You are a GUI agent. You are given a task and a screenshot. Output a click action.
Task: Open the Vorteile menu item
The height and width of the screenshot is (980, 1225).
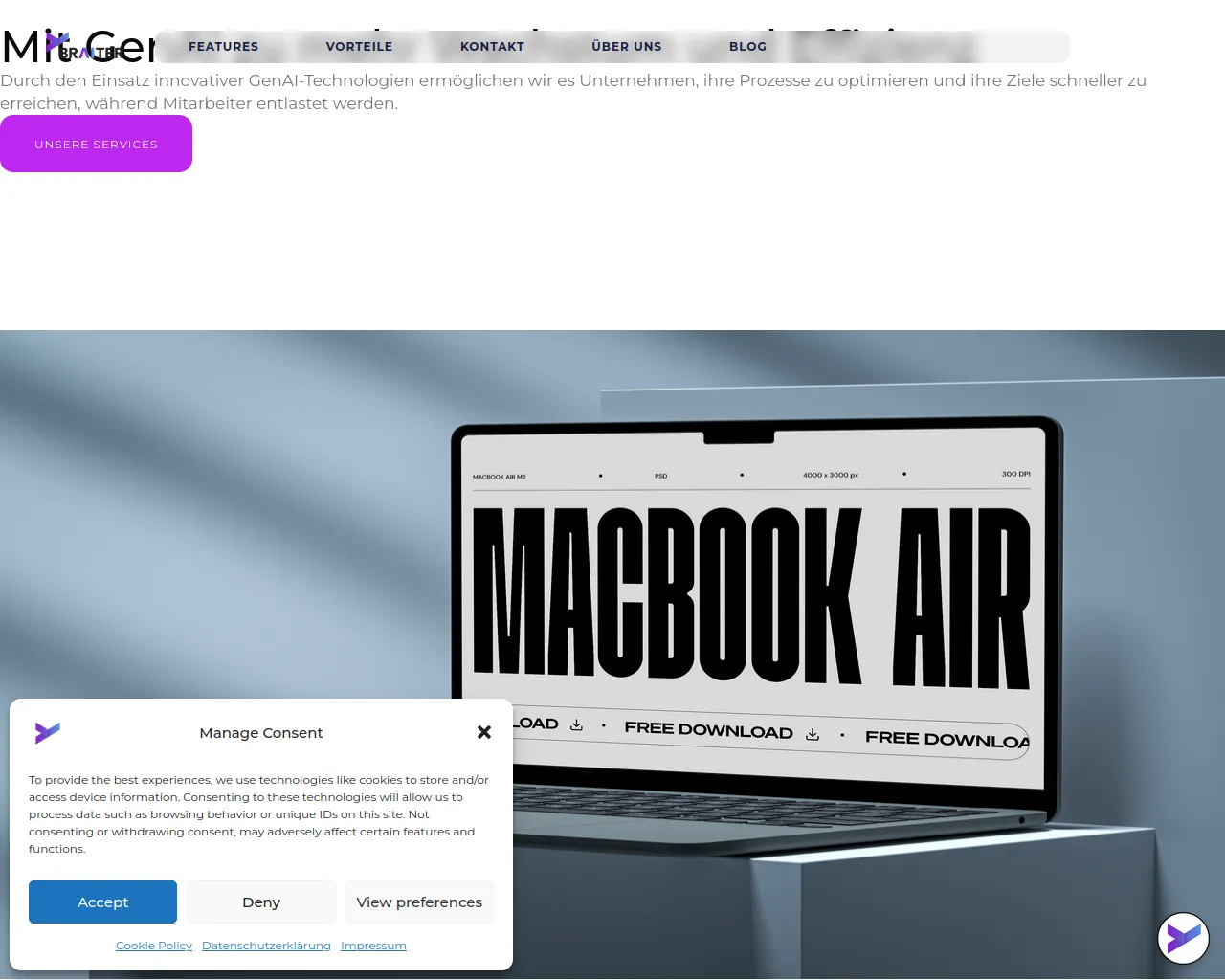(x=359, y=46)
